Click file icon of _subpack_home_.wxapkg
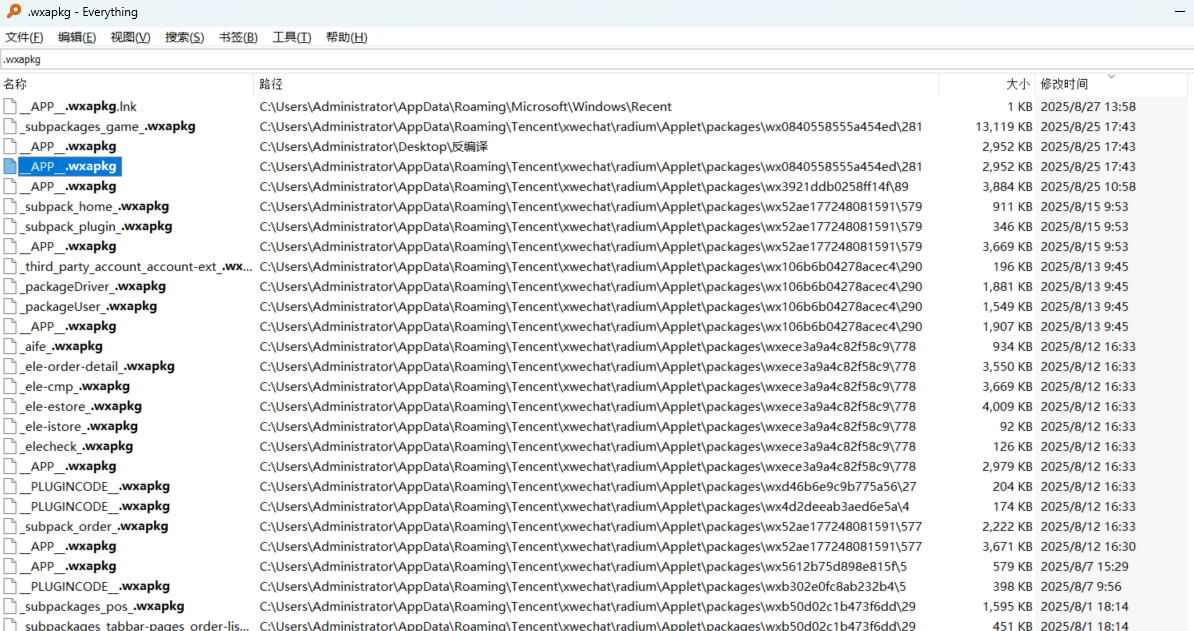 (10, 207)
